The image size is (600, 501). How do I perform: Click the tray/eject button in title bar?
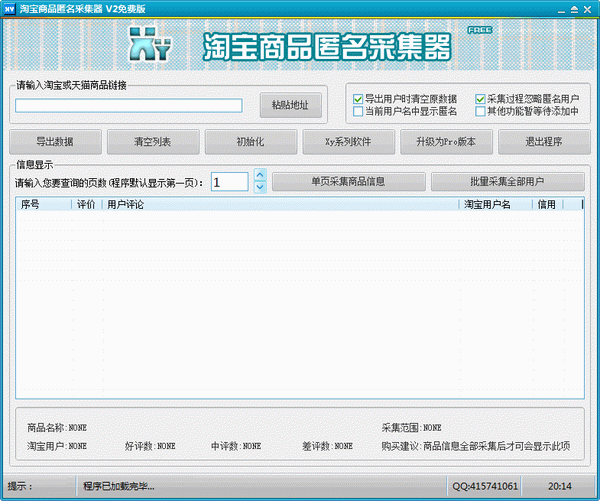[x=574, y=10]
